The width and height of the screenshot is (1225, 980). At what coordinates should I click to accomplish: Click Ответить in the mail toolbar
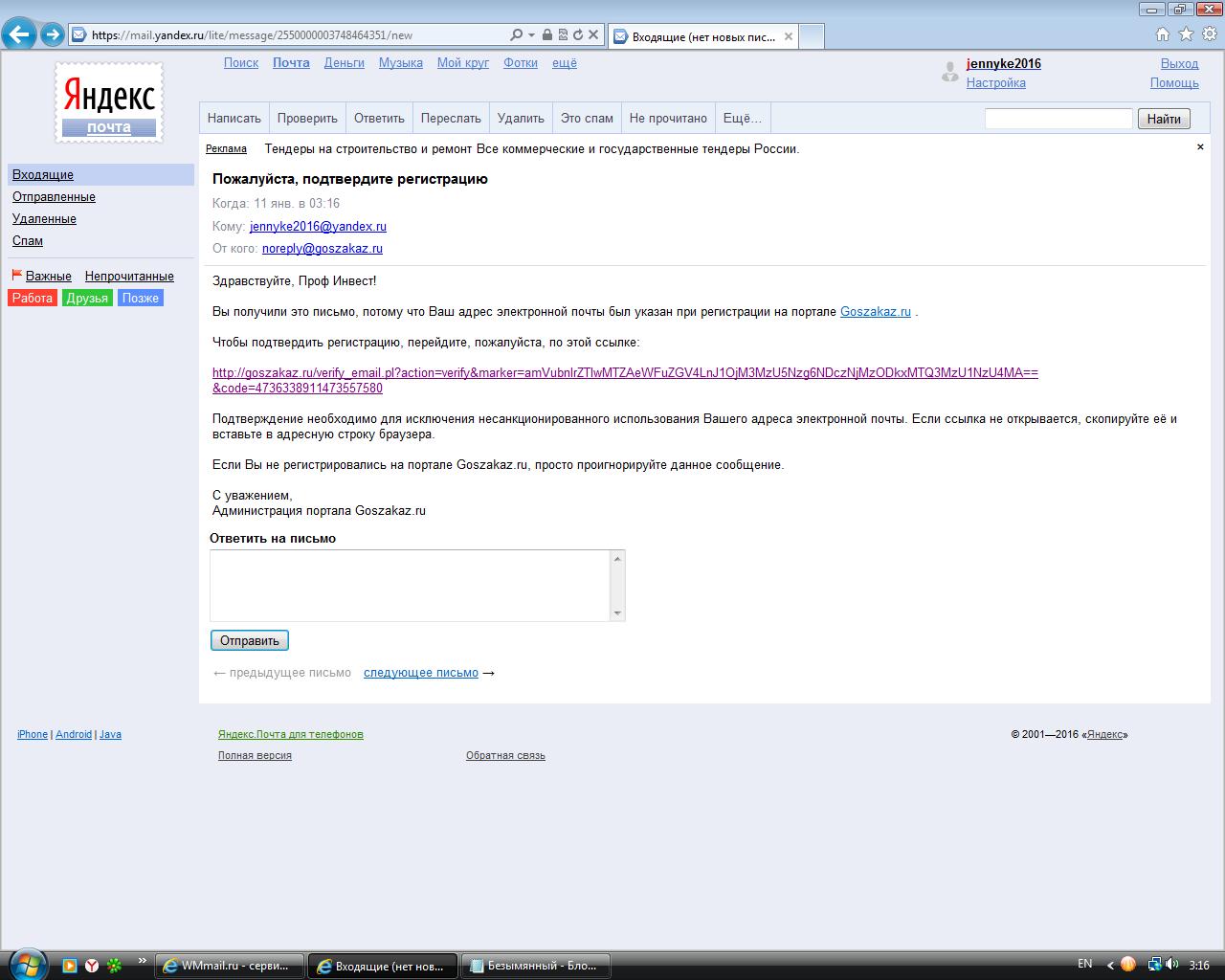379,119
